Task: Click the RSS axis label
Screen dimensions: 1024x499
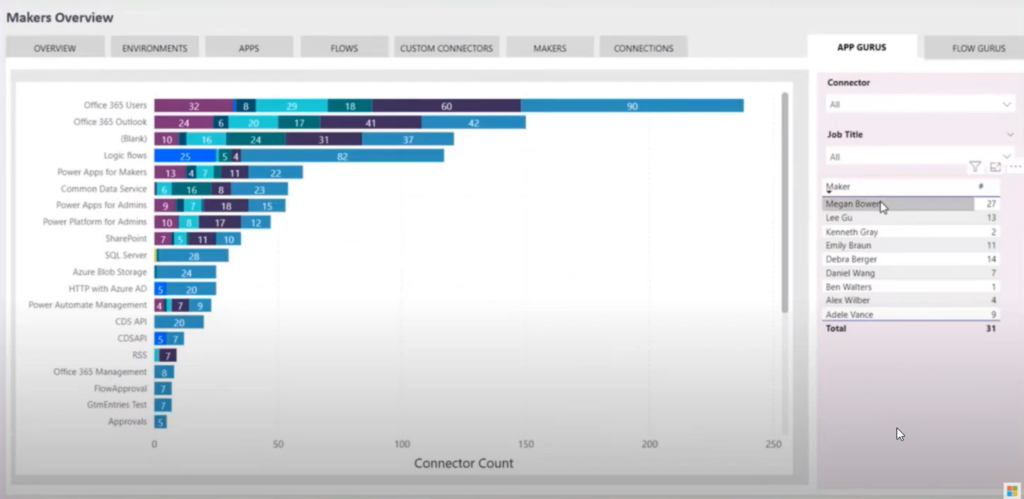Action: coord(139,355)
